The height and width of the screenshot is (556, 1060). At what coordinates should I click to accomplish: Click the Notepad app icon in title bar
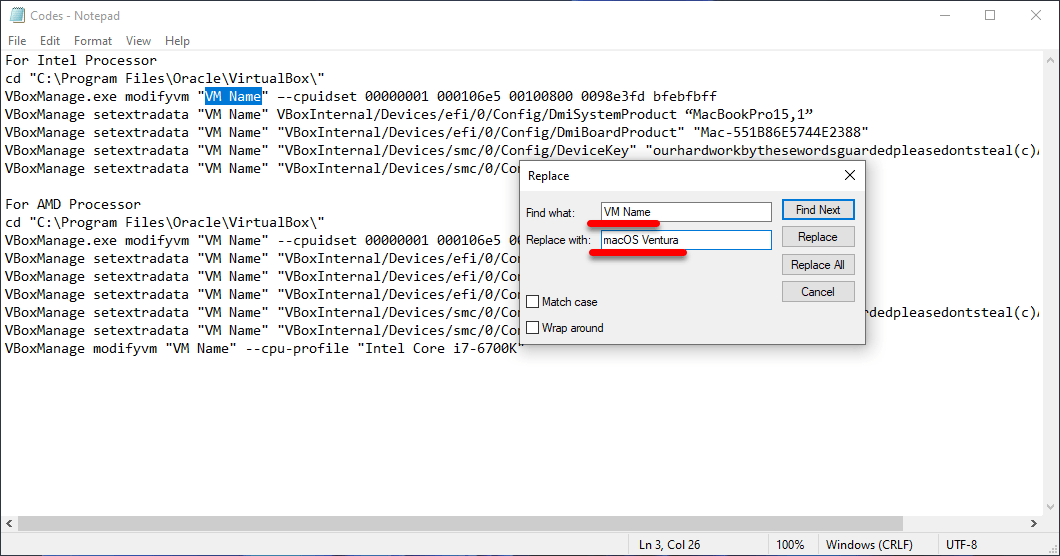[18, 15]
